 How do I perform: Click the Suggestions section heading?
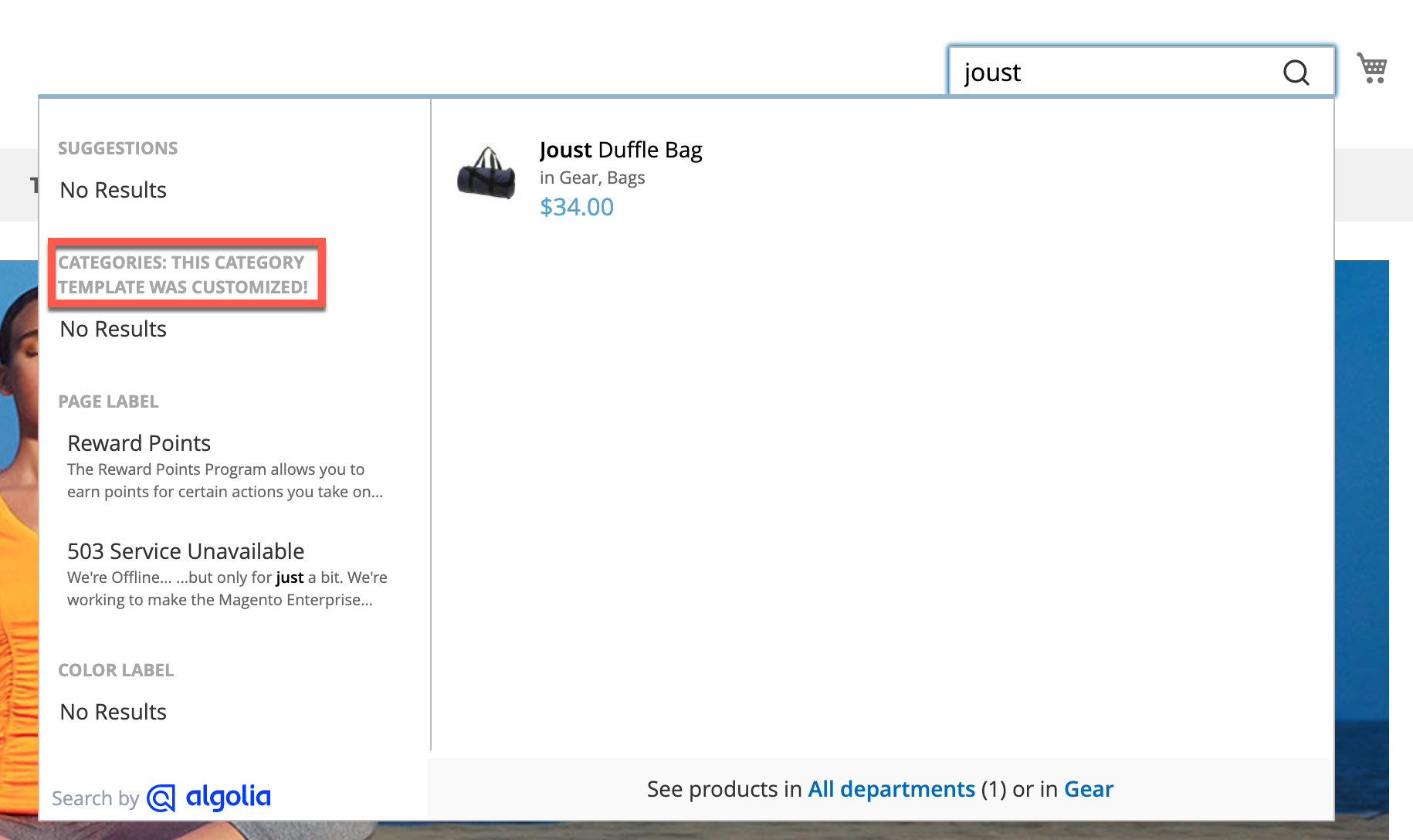[x=117, y=147]
